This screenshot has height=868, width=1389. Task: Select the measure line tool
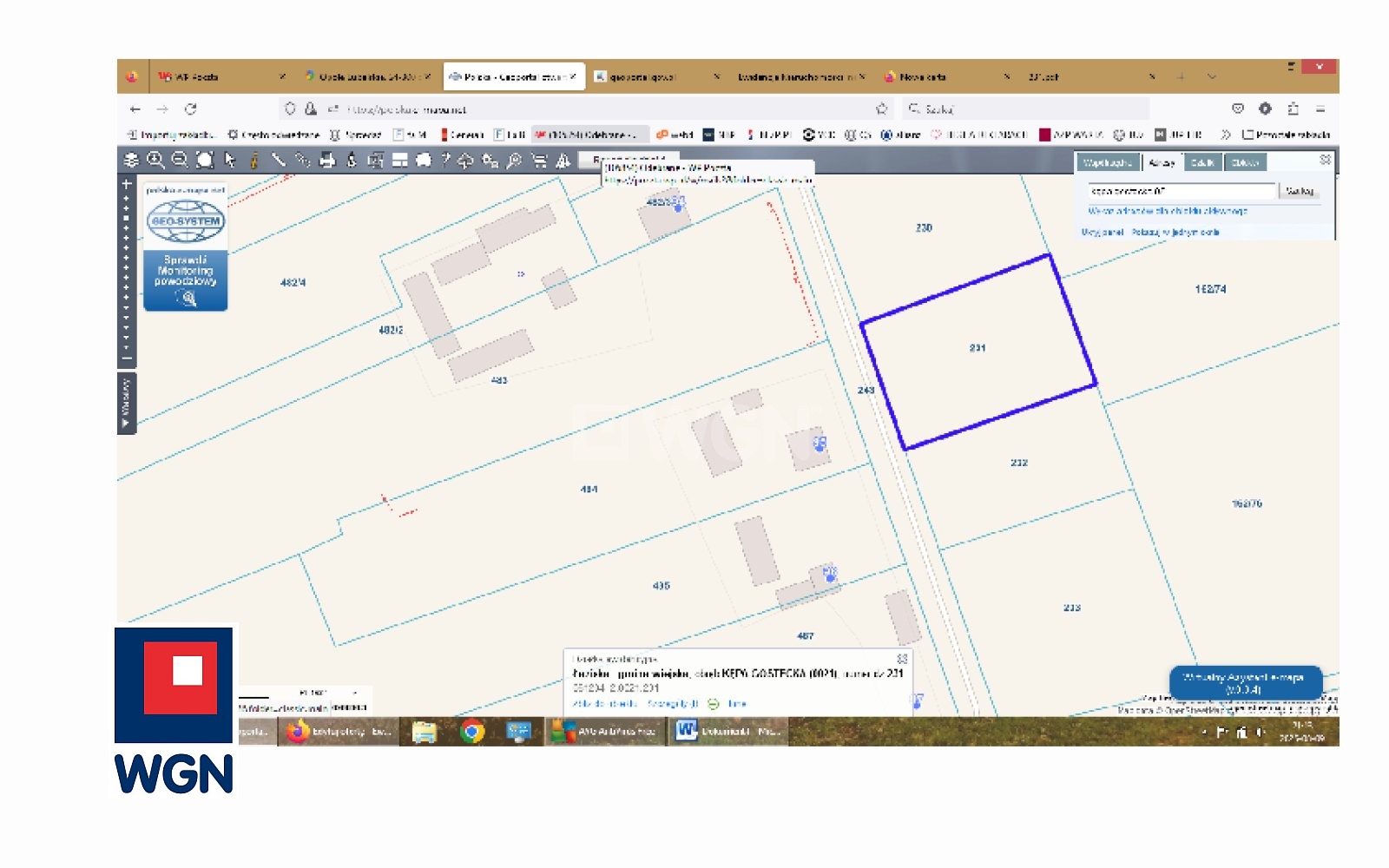tap(279, 160)
